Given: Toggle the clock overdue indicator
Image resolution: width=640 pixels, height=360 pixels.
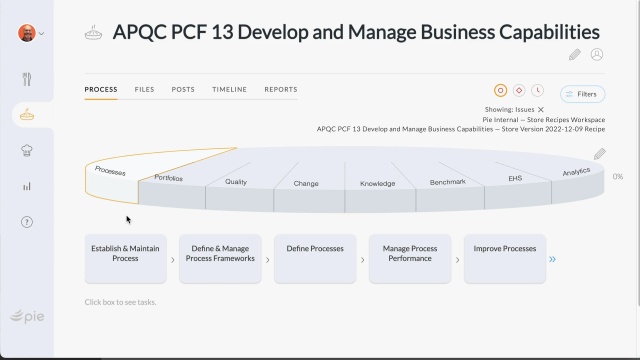Looking at the screenshot, I should point(538,90).
